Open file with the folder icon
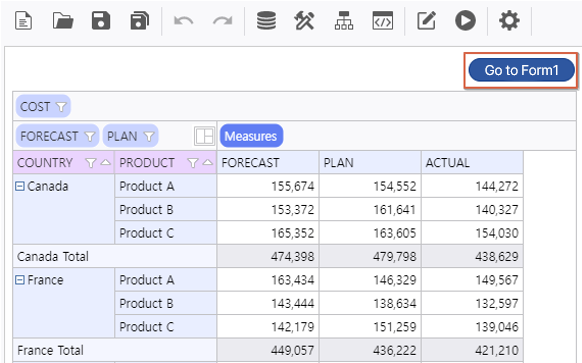Screen dimensions: 582x363 [63, 20]
